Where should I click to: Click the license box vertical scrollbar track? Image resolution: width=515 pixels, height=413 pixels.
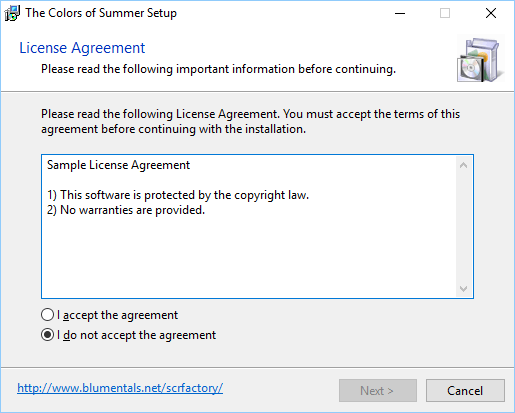pos(463,227)
